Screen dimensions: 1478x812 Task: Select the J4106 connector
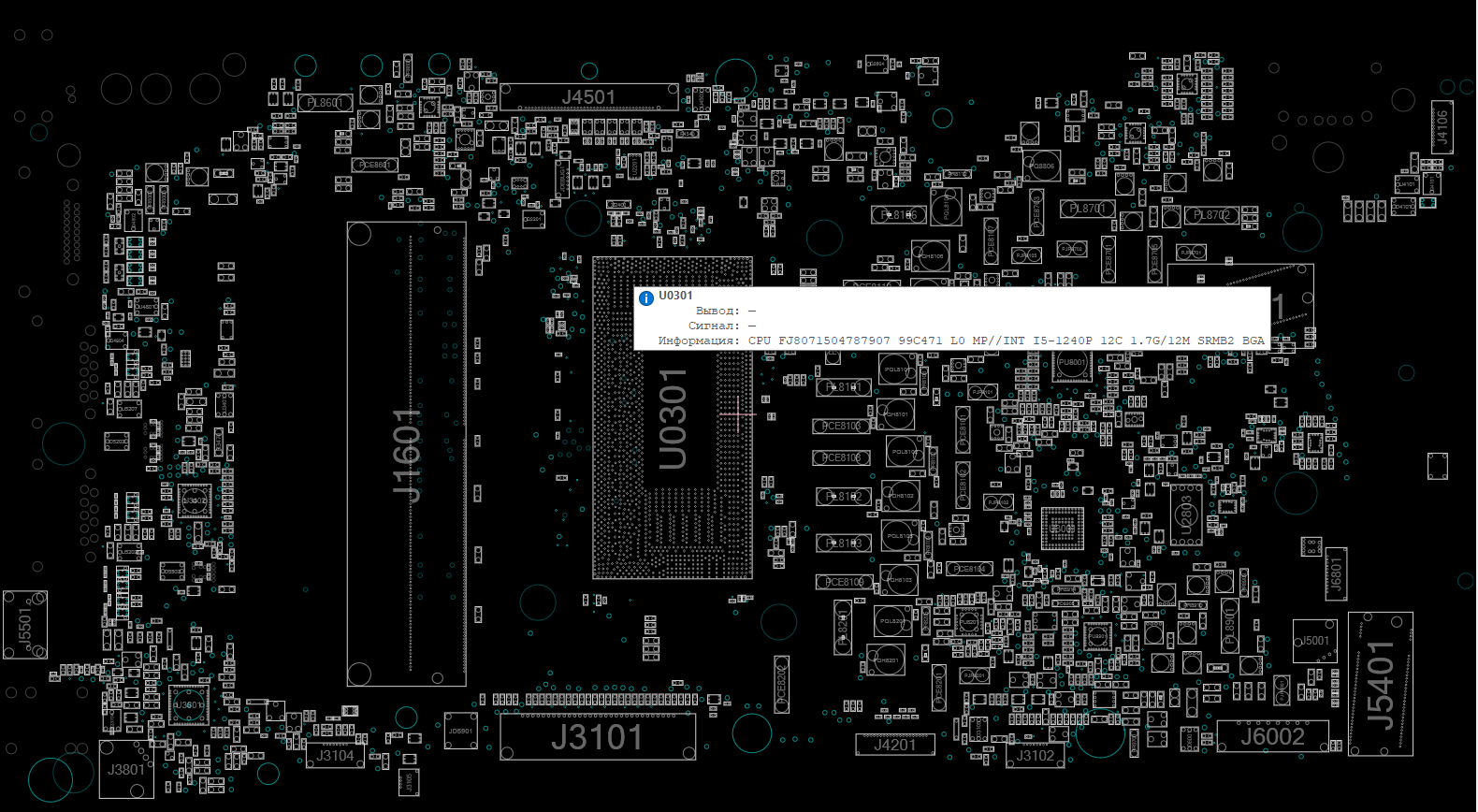pos(1442,127)
